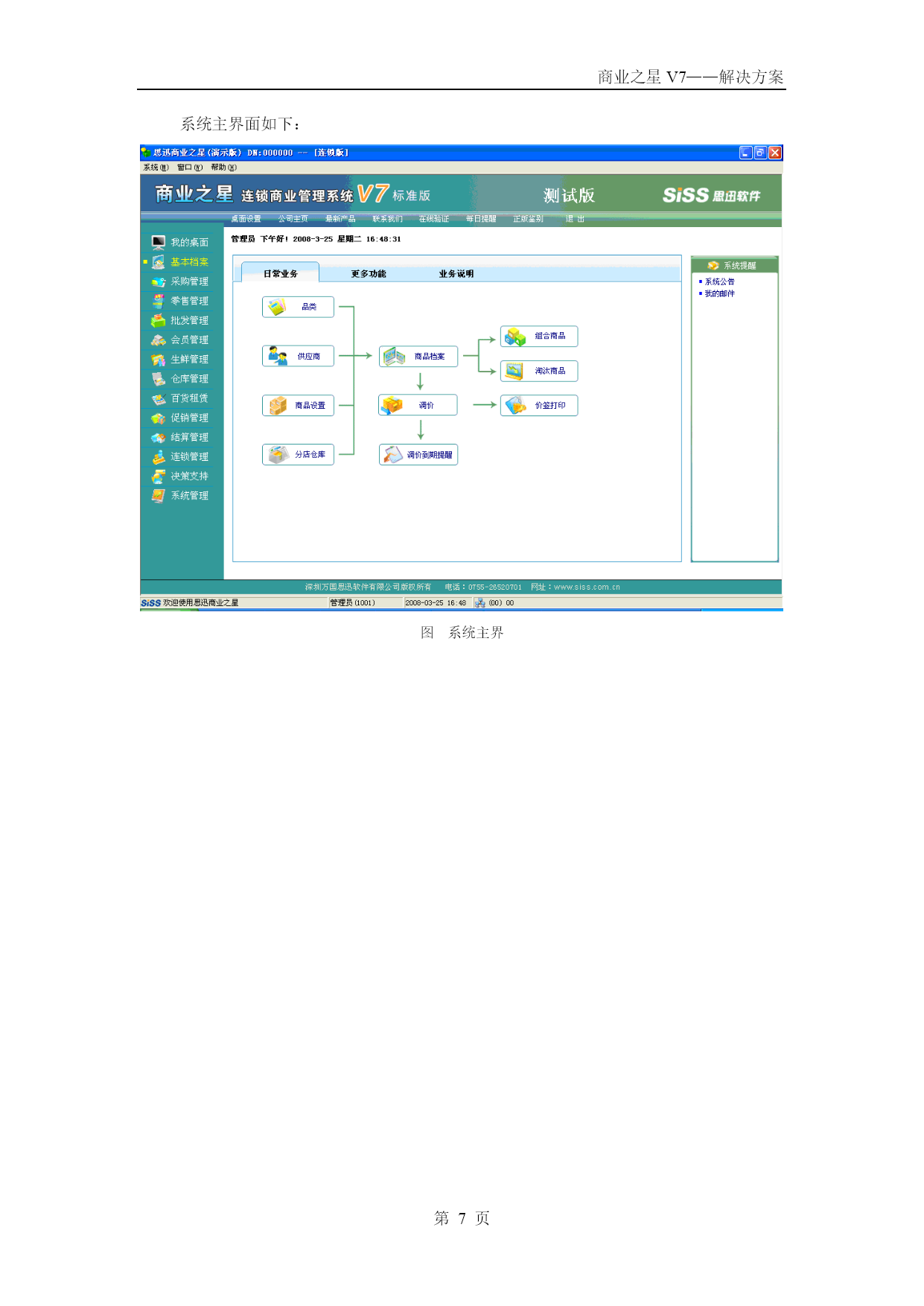Click 公司主页 link
The width and height of the screenshot is (924, 1306).
293,219
